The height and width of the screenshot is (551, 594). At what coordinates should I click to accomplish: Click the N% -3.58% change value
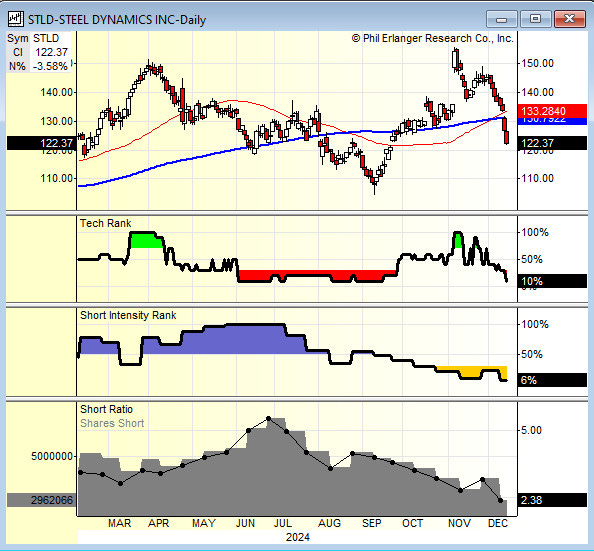39,66
